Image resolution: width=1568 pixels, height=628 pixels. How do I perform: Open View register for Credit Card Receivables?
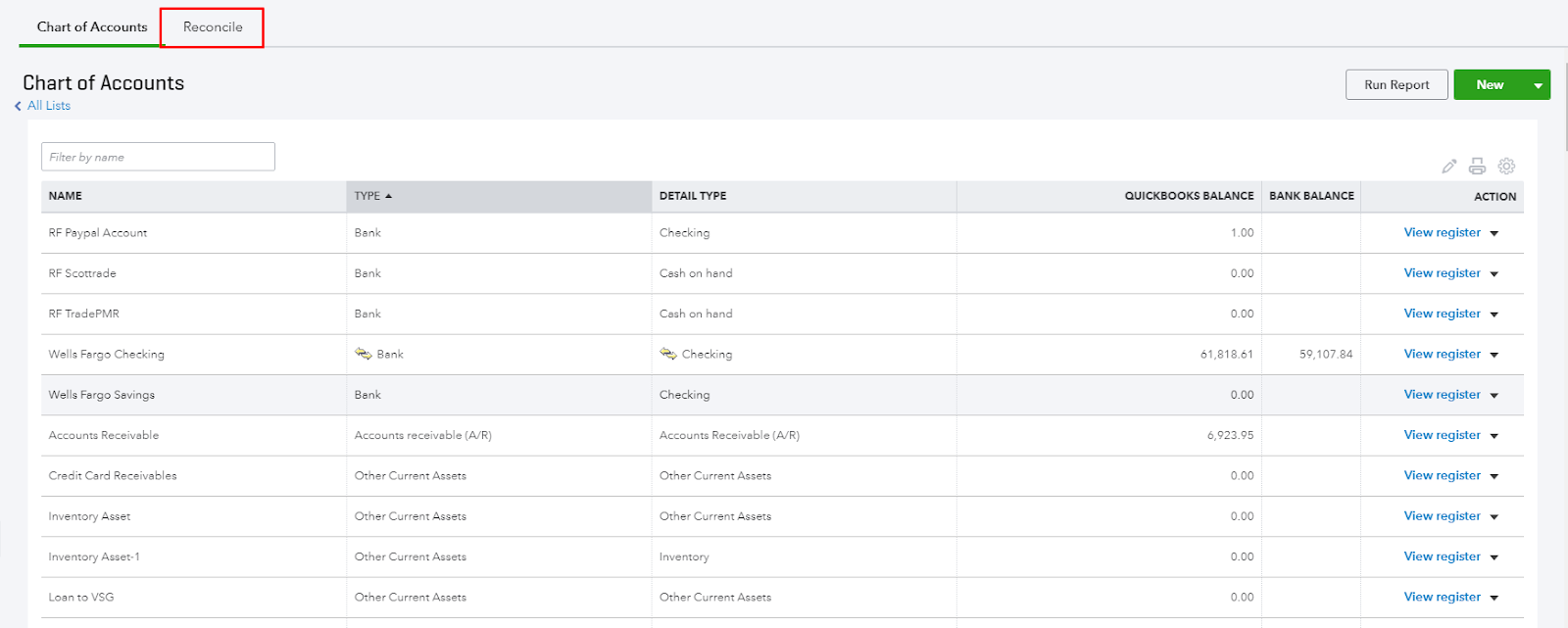click(x=1442, y=475)
